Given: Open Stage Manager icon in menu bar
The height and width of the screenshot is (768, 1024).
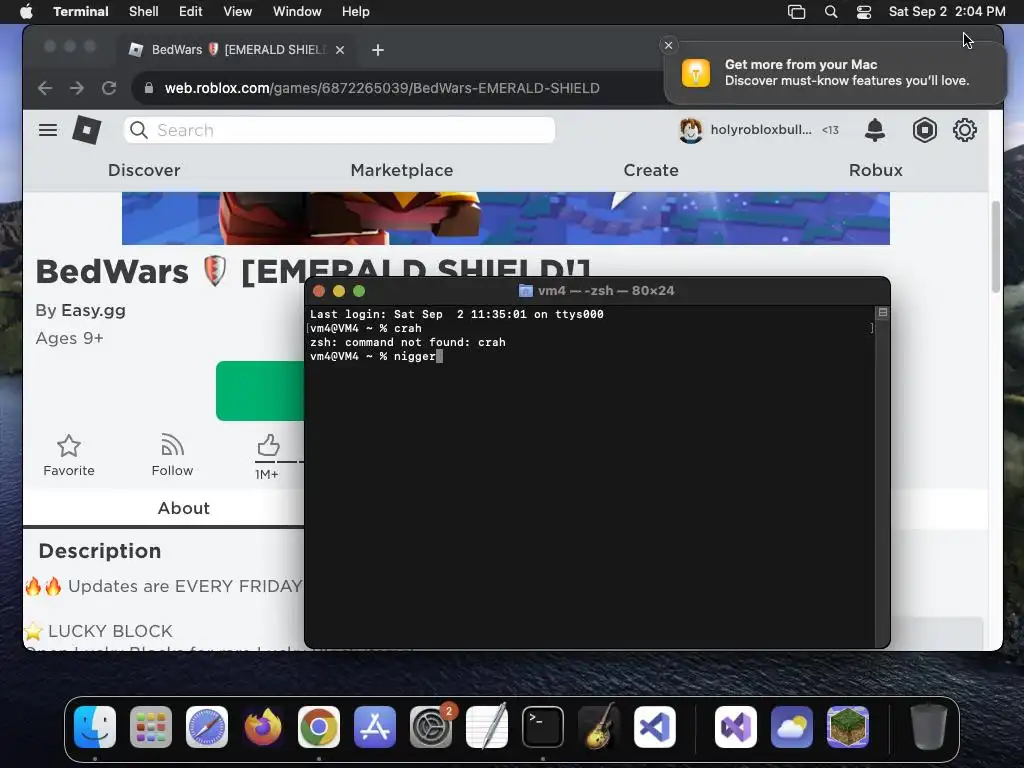Looking at the screenshot, I should (796, 11).
